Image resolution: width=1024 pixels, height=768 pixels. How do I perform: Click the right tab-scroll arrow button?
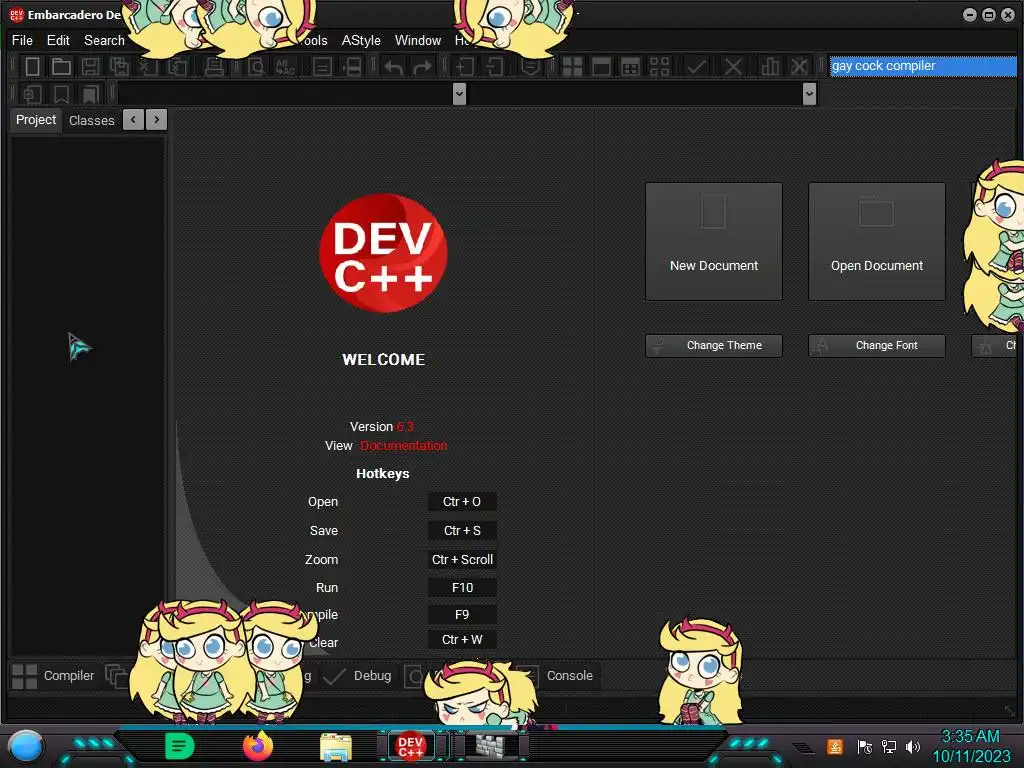pyautogui.click(x=157, y=120)
